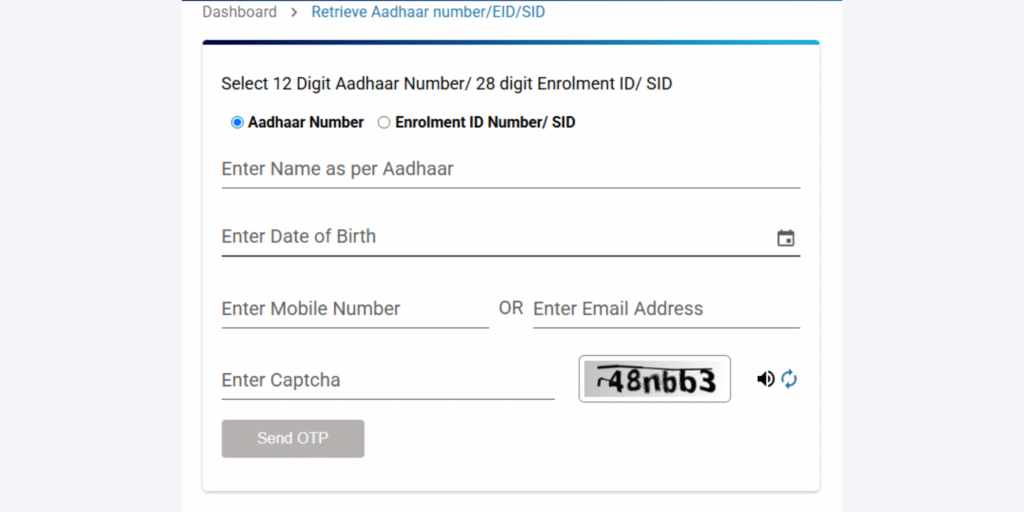This screenshot has width=1024, height=512.
Task: Click the blue gradient bar atop the form card
Action: point(510,43)
